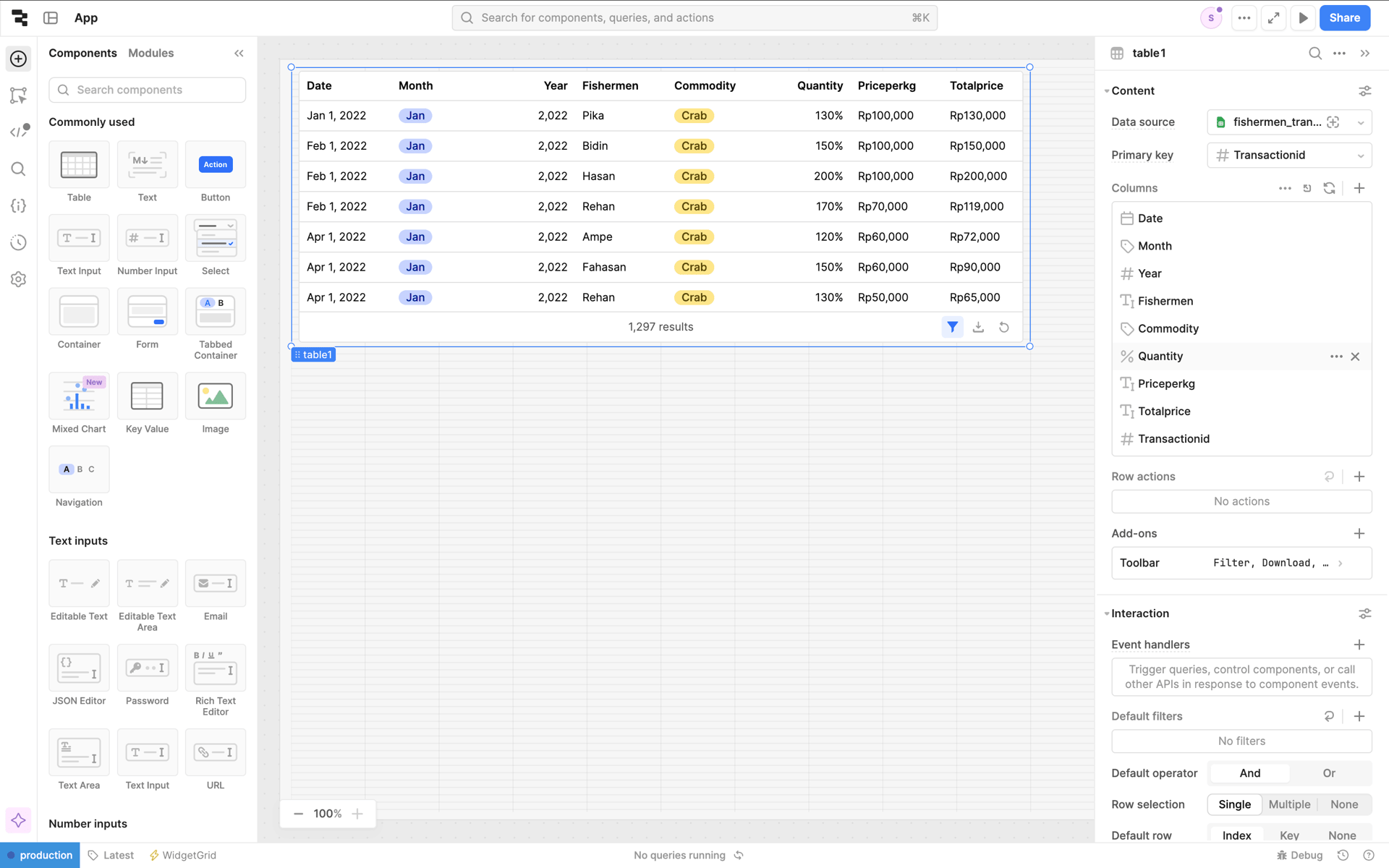Select the Fishermen column in list
The image size is (1389, 868).
coord(1241,301)
